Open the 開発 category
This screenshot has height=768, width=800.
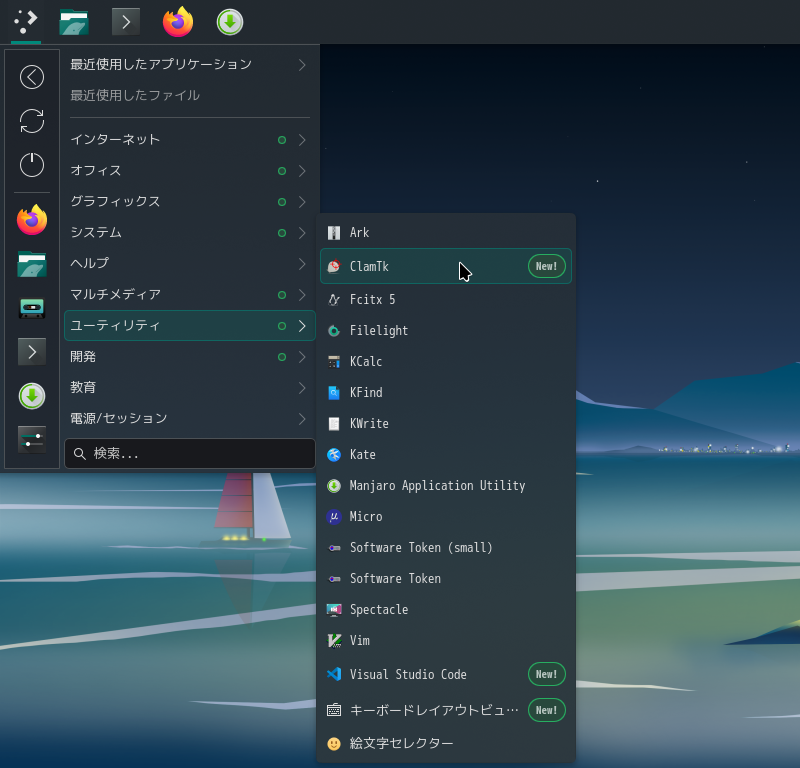point(190,357)
